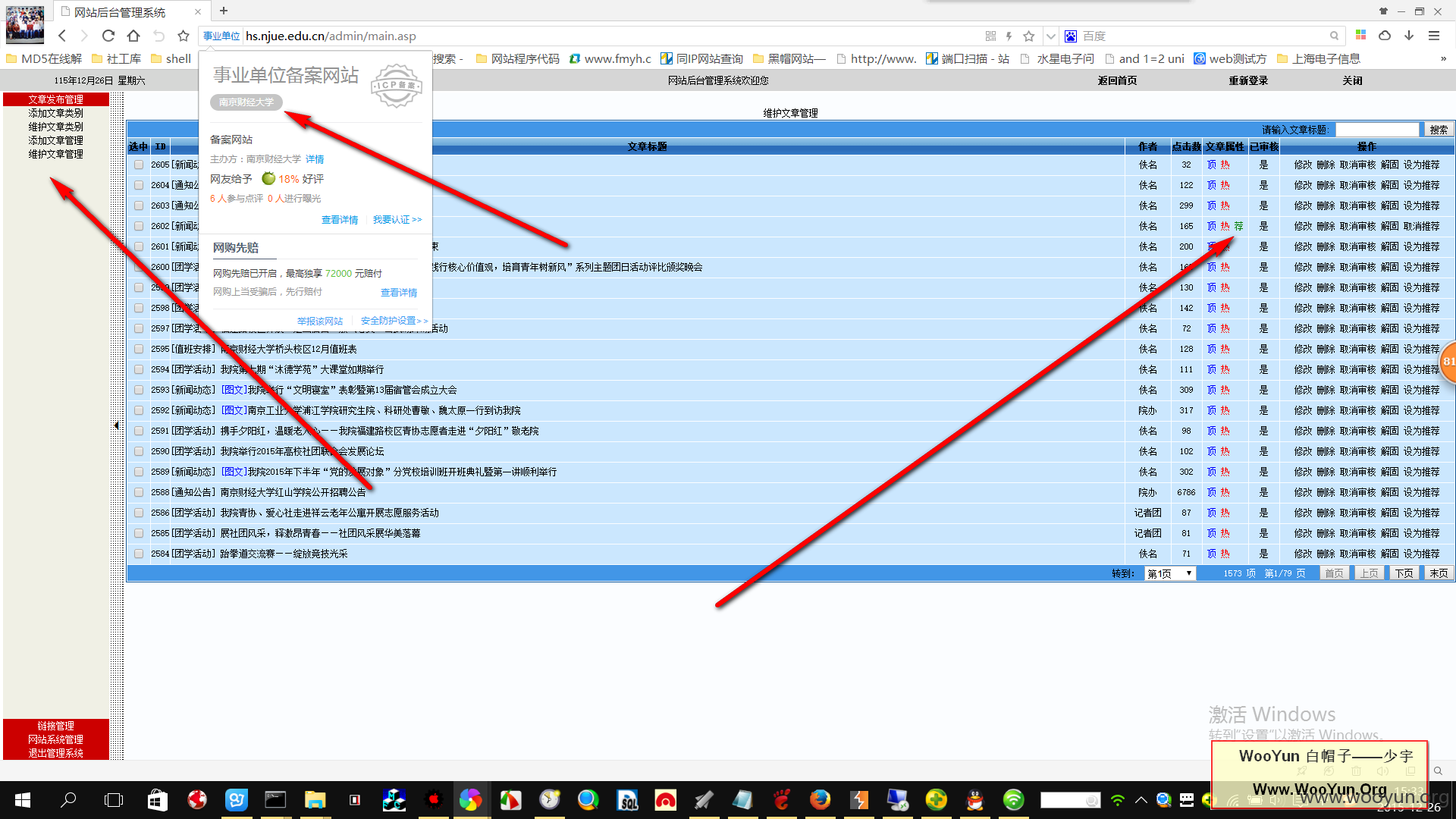Open the 上海电子信息 bookmark folder
Screen dimensions: 1456x819
click(x=1319, y=58)
